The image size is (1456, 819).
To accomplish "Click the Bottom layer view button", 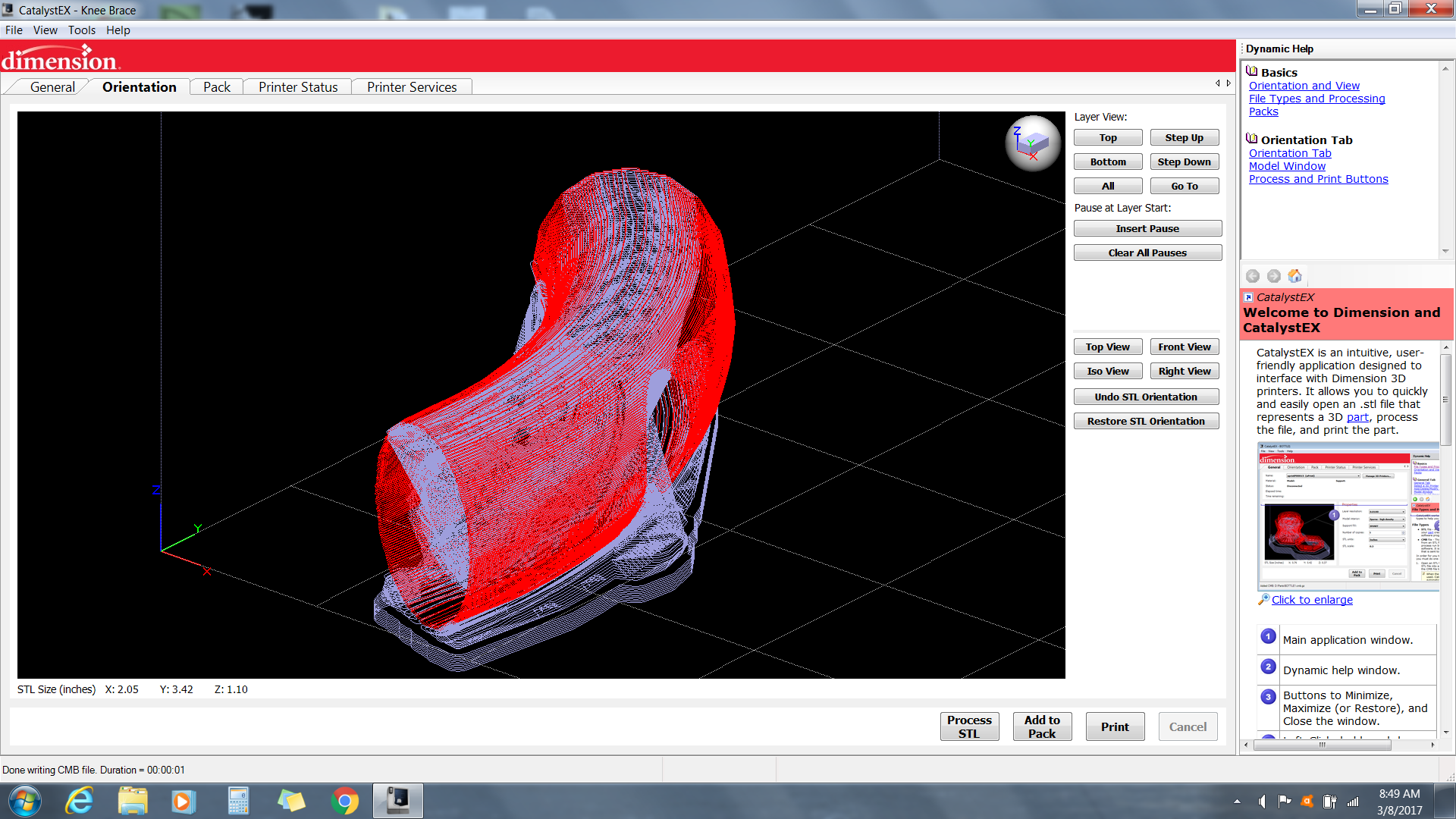I will pos(1108,162).
